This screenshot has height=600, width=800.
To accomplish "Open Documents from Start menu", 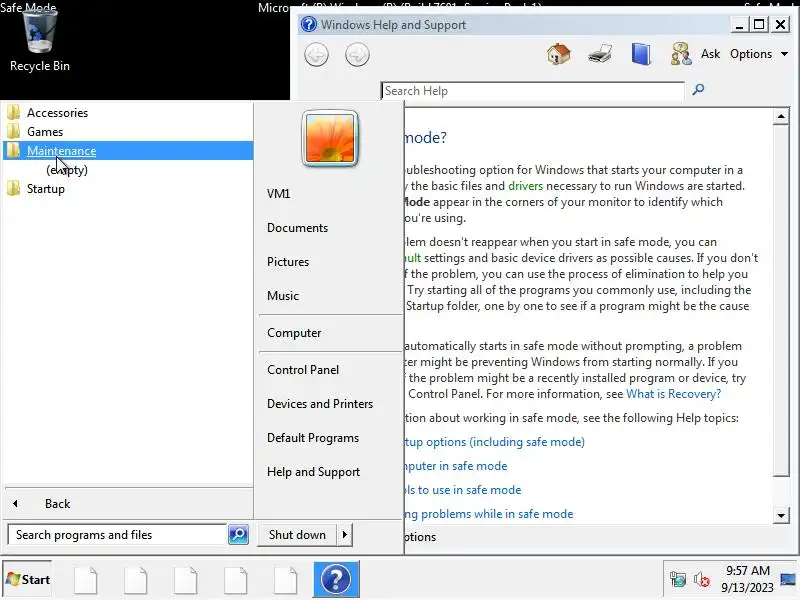I will (297, 228).
